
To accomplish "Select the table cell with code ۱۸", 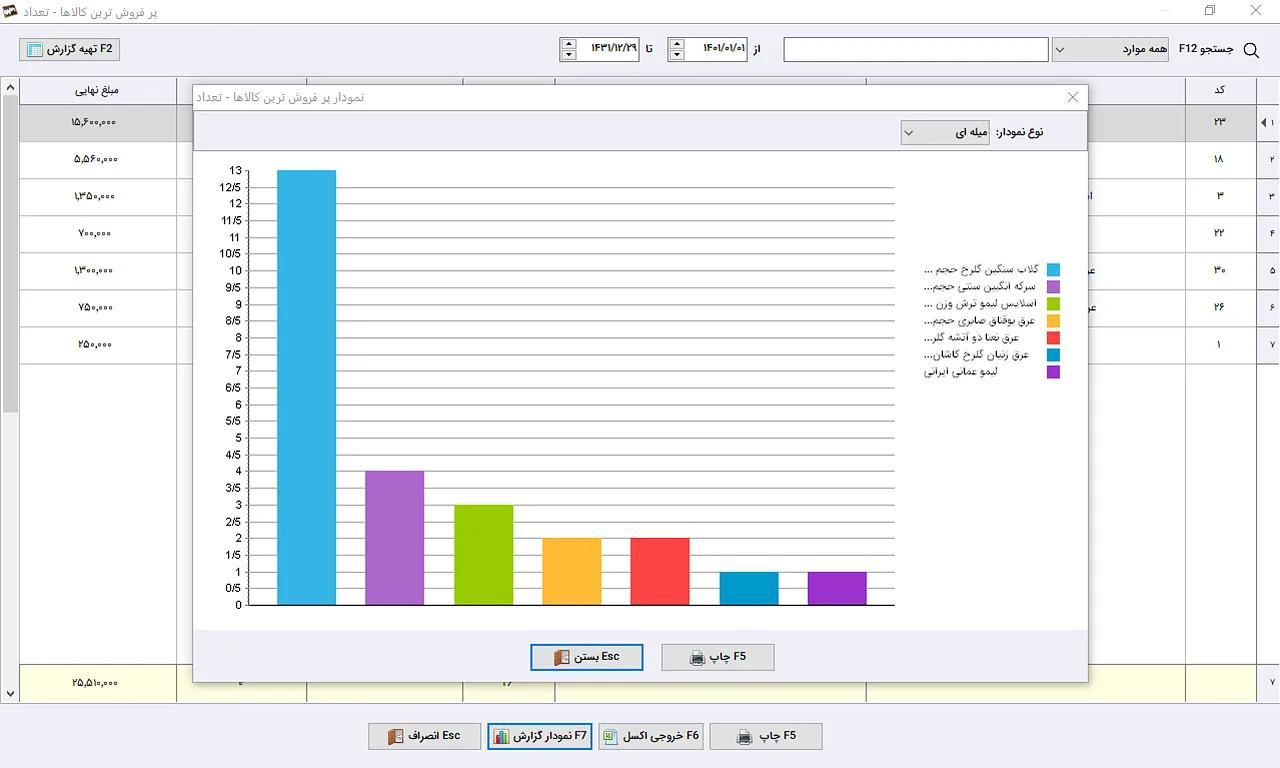I will pos(1220,159).
